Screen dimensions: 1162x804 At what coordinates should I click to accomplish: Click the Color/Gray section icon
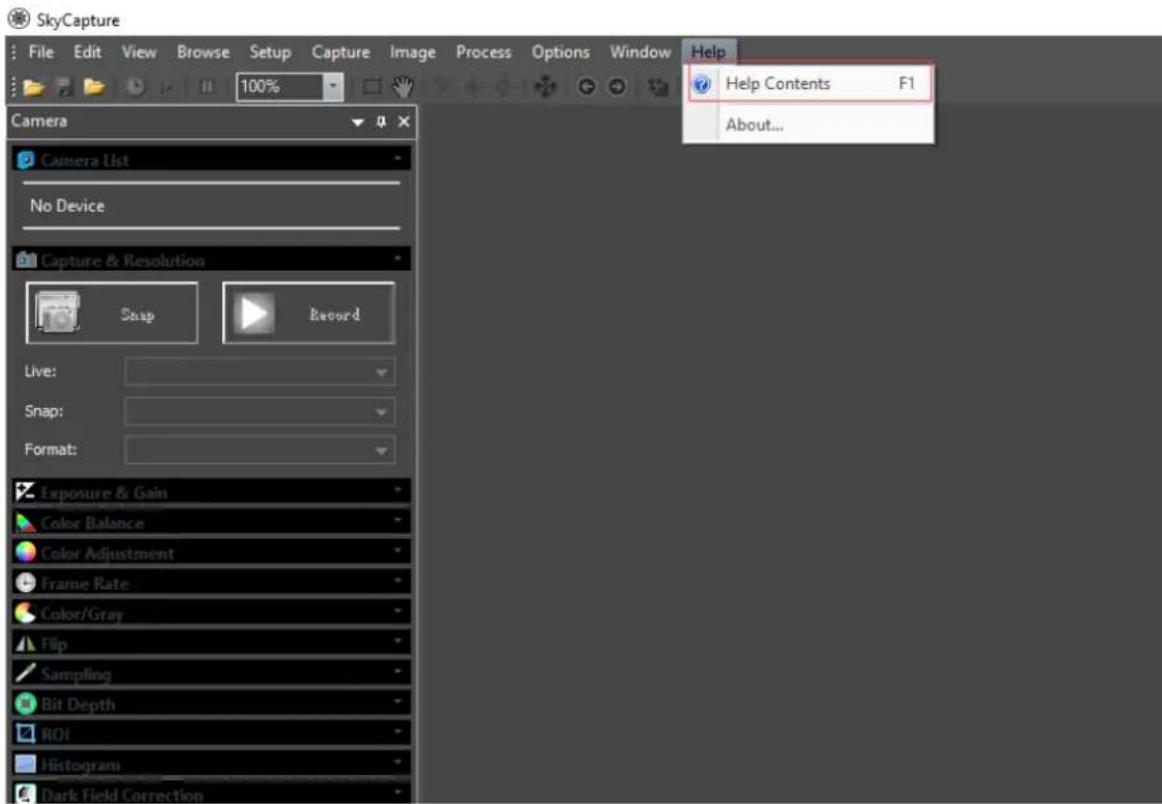point(25,613)
